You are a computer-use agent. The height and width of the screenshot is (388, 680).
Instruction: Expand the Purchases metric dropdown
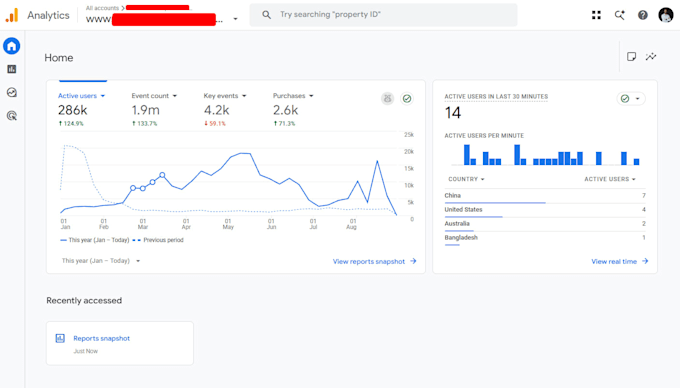click(311, 96)
